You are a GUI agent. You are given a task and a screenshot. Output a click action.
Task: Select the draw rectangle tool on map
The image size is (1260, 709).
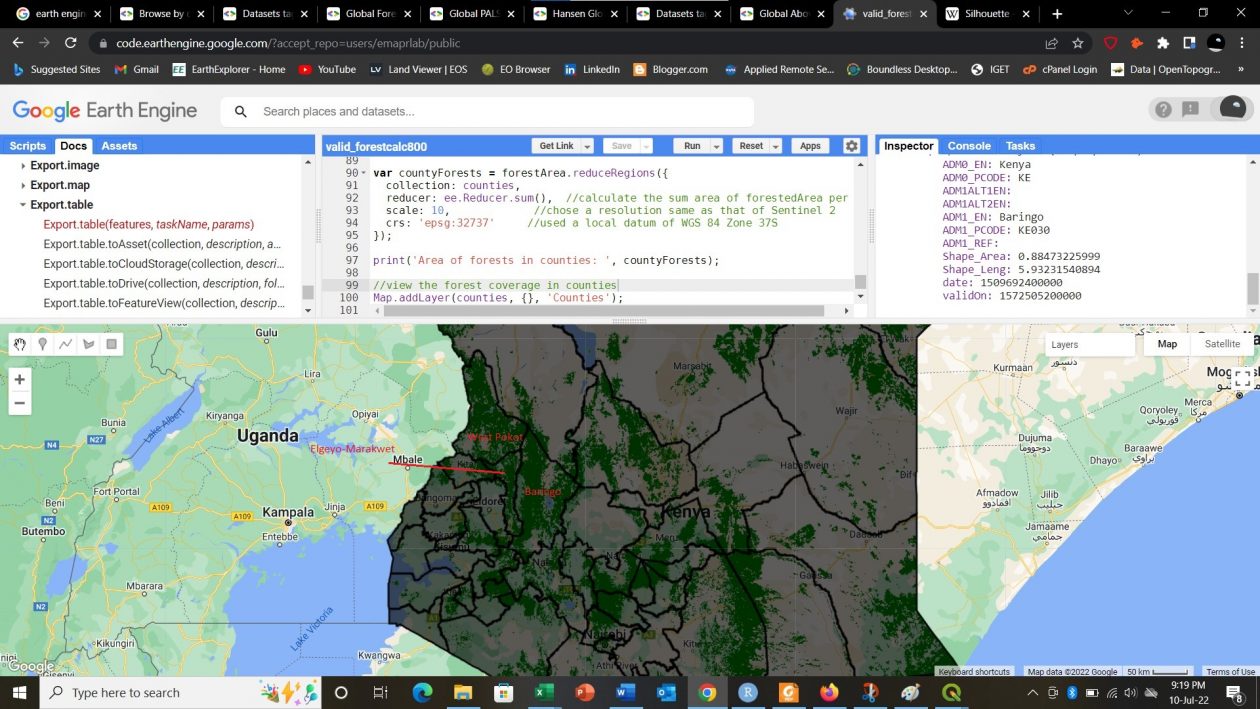pyautogui.click(x=112, y=344)
